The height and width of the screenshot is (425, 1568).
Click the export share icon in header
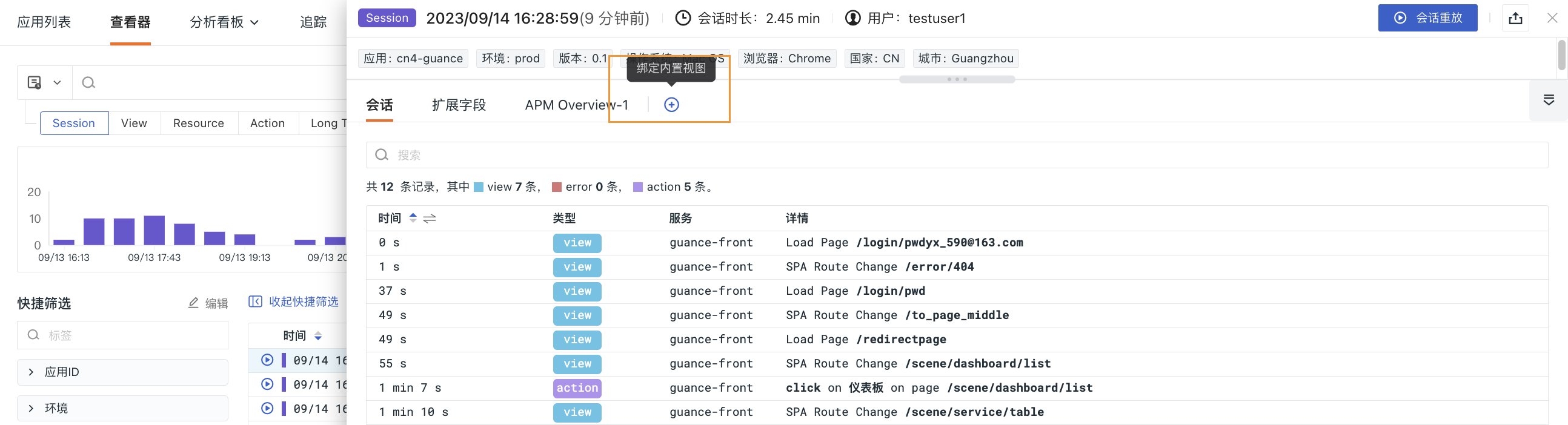pos(1515,18)
